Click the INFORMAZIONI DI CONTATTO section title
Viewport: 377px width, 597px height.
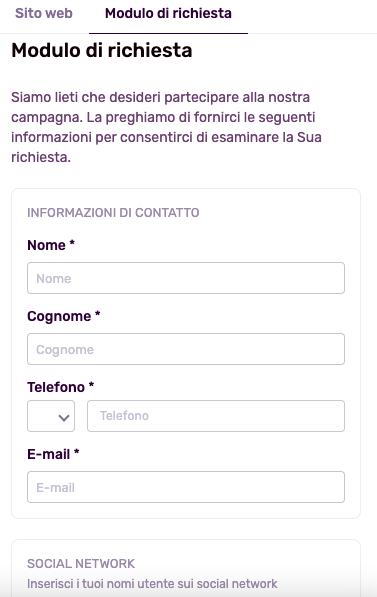(x=113, y=212)
